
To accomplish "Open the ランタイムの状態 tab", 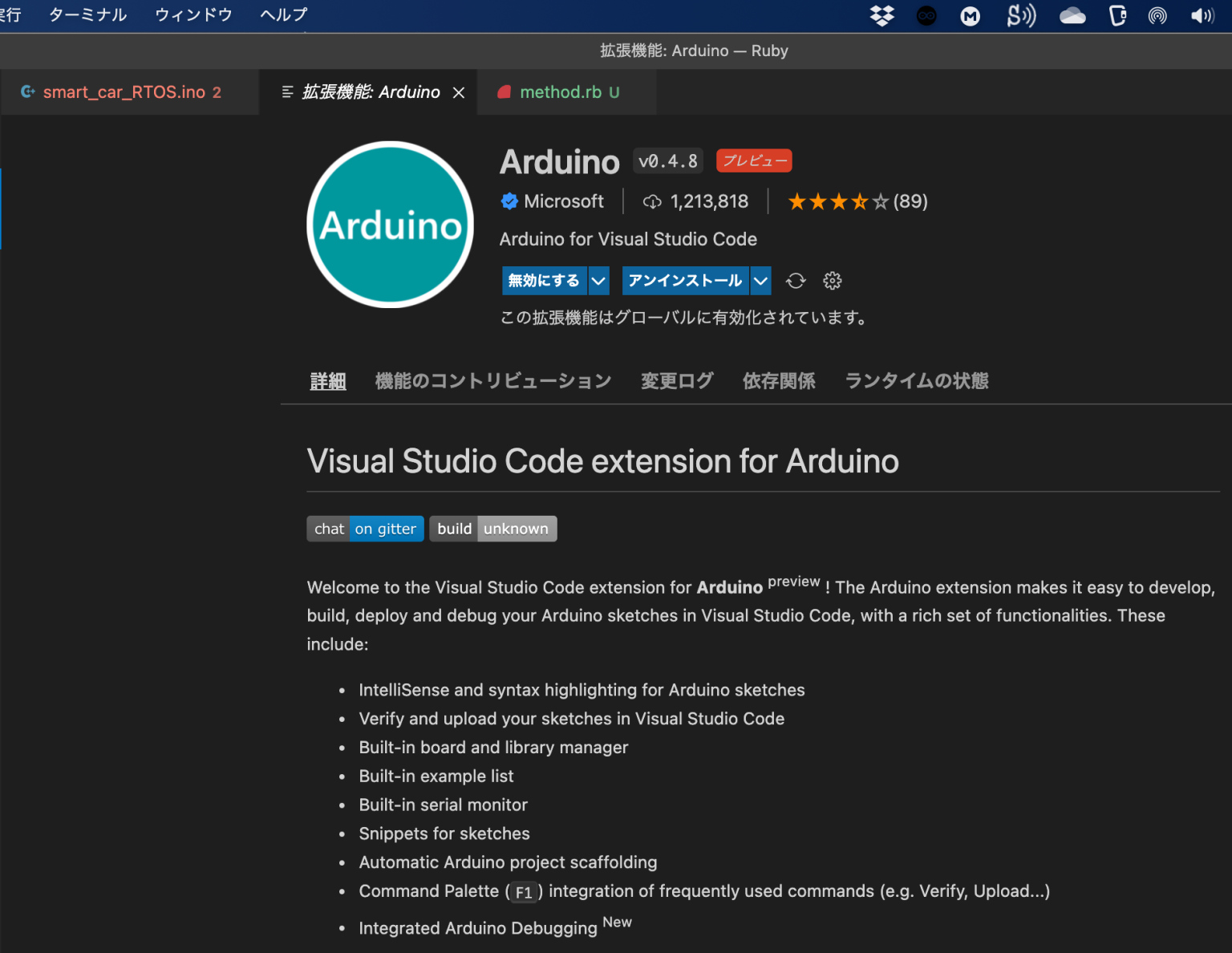I will (x=917, y=381).
